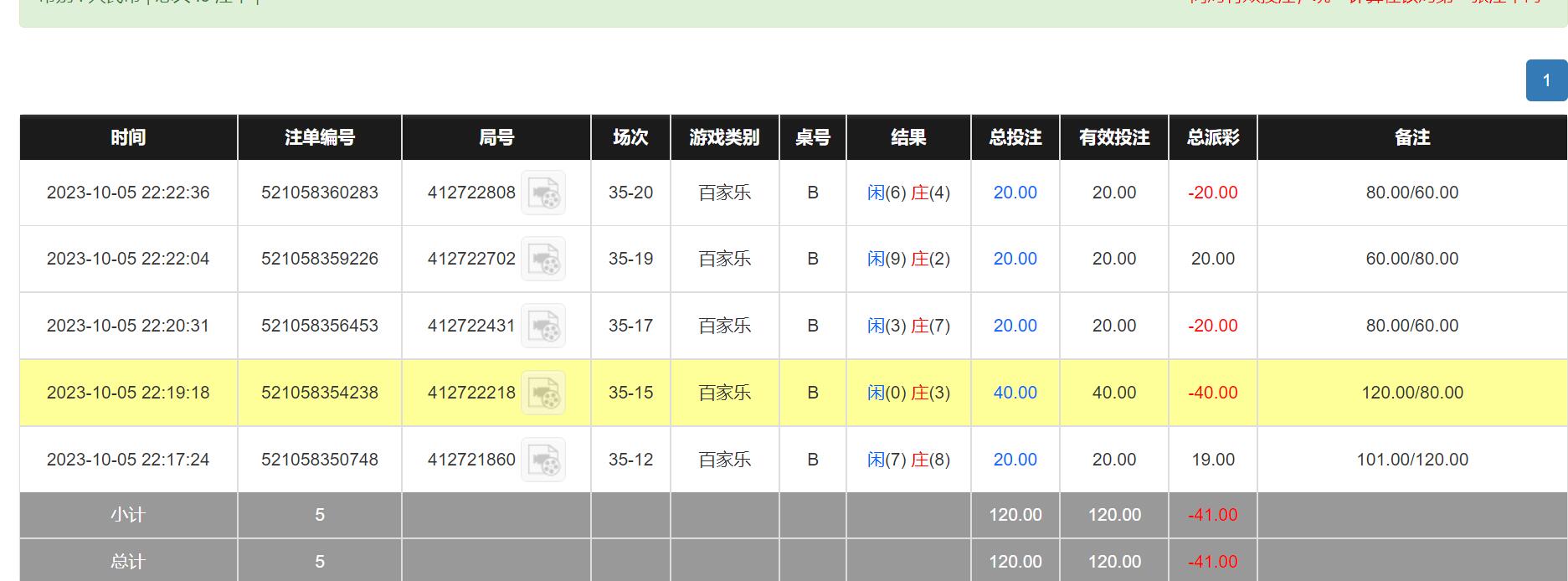This screenshot has height=581, width=1568.
Task: Click the -41.00 payout in 小计 row
Action: coord(1212,515)
